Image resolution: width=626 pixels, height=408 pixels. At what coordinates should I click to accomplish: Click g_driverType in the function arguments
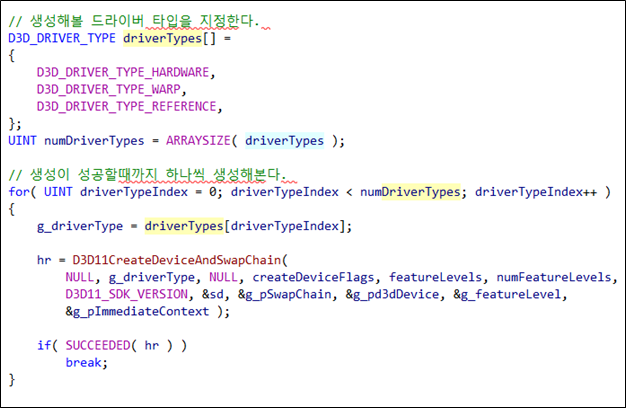(x=152, y=277)
